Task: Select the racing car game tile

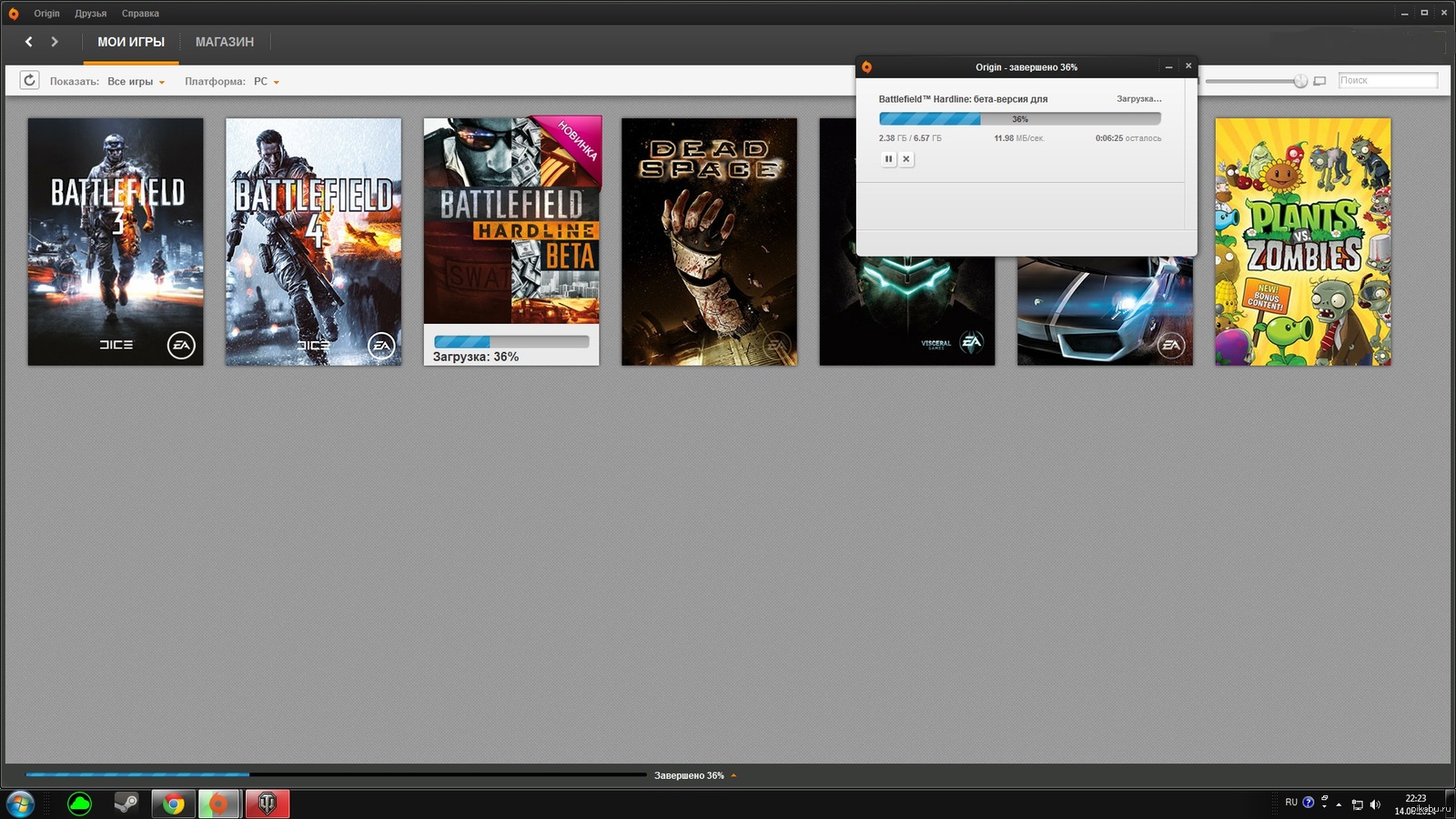Action: point(1105,311)
